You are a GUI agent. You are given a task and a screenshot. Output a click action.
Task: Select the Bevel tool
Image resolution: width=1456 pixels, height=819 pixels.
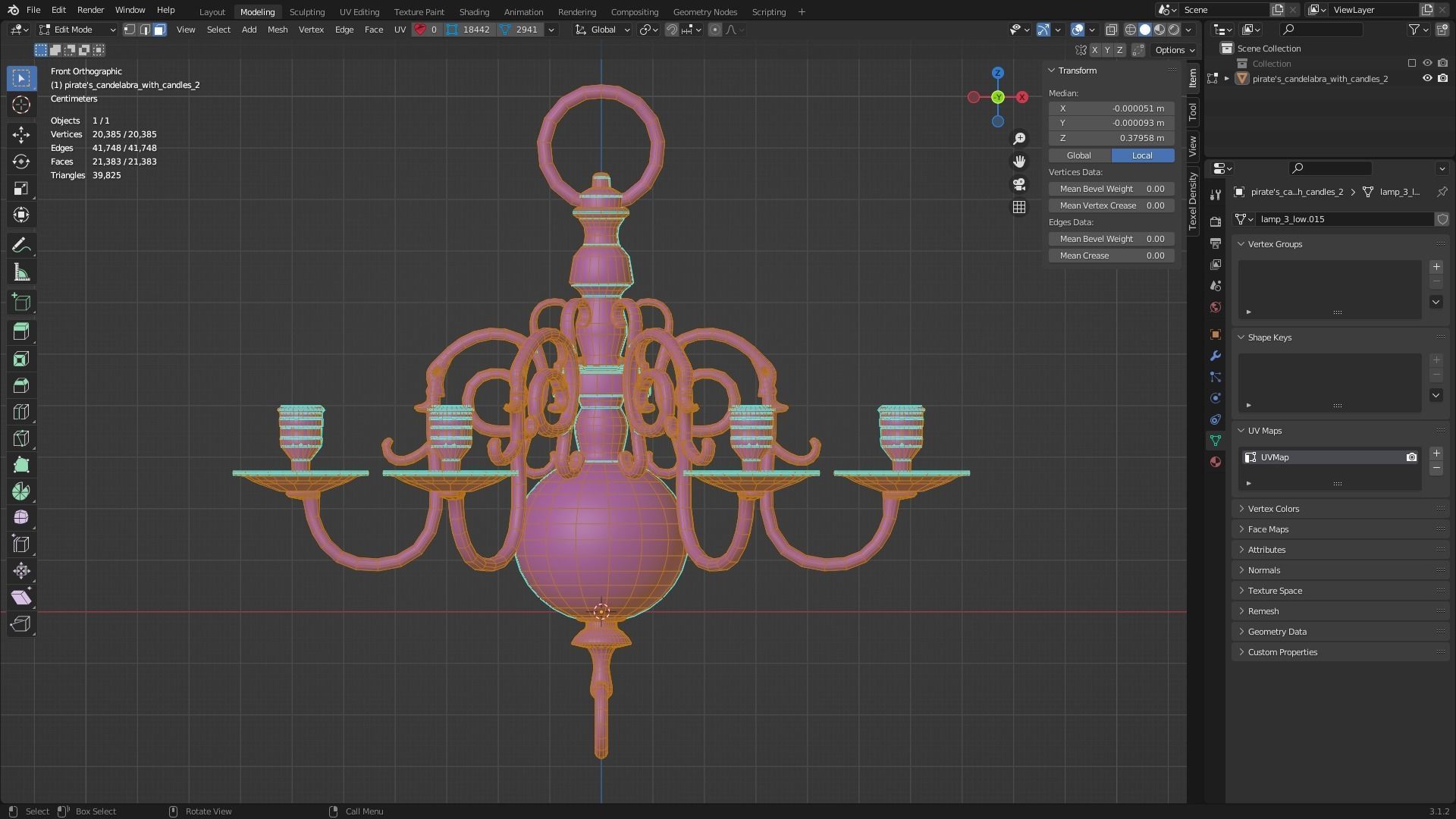[x=21, y=384]
